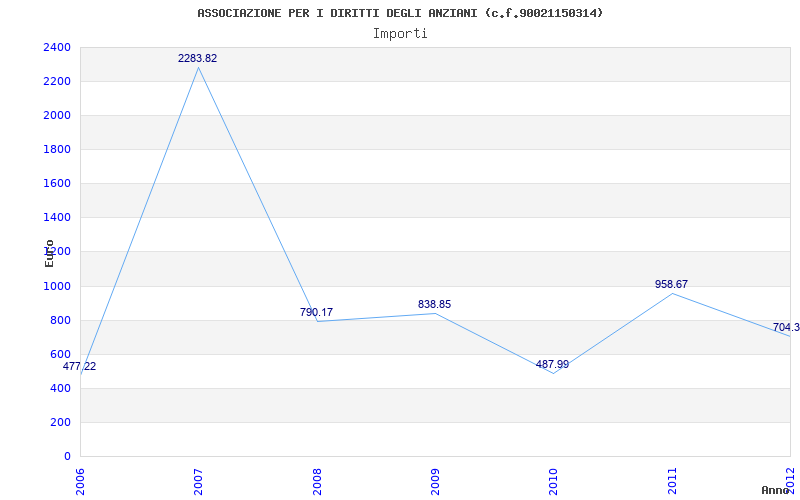
Task: Click the 1800 y-axis value
Action: 57,150
